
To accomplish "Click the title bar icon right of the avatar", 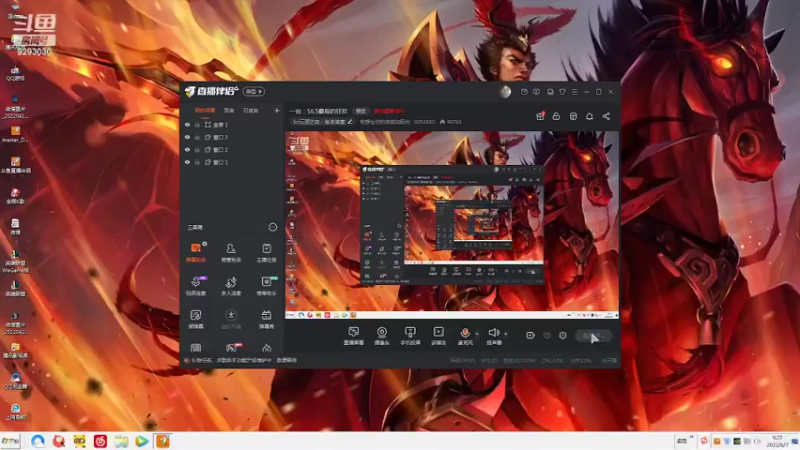I will click(524, 92).
